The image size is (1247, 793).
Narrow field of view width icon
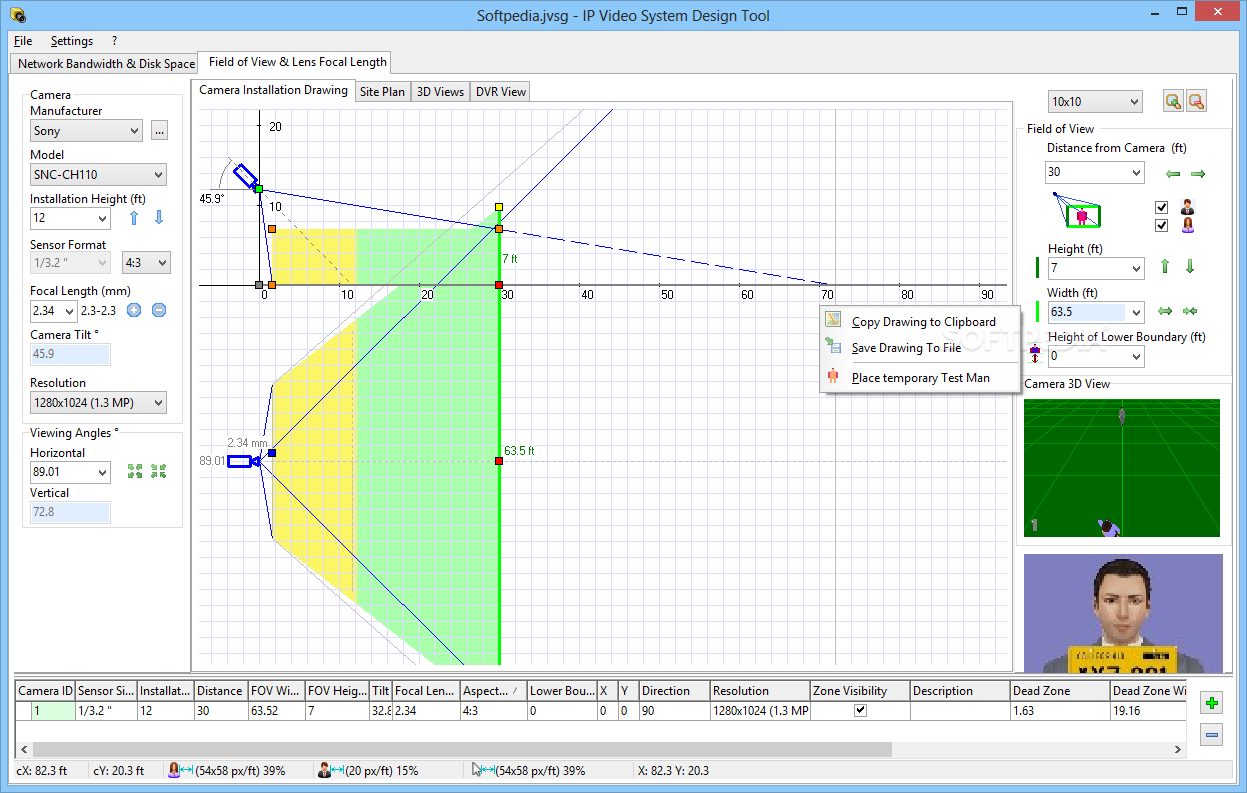tap(1190, 311)
